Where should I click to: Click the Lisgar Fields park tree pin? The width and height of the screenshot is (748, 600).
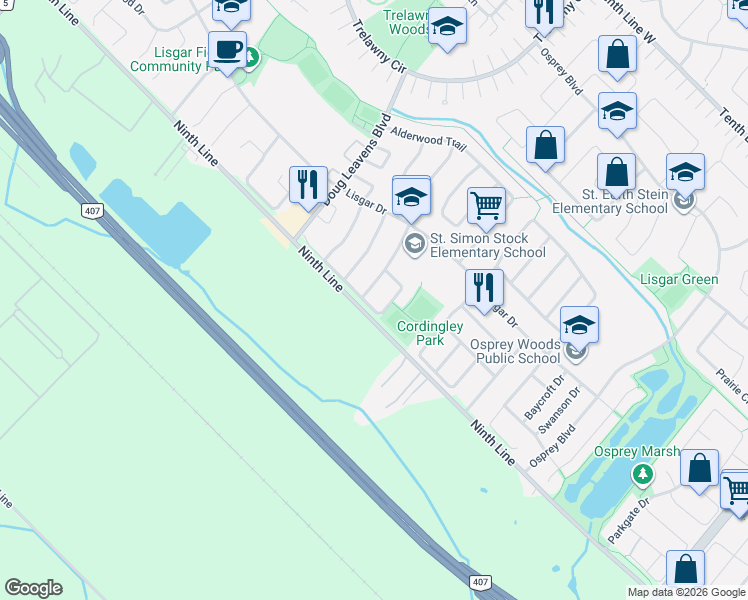(251, 58)
